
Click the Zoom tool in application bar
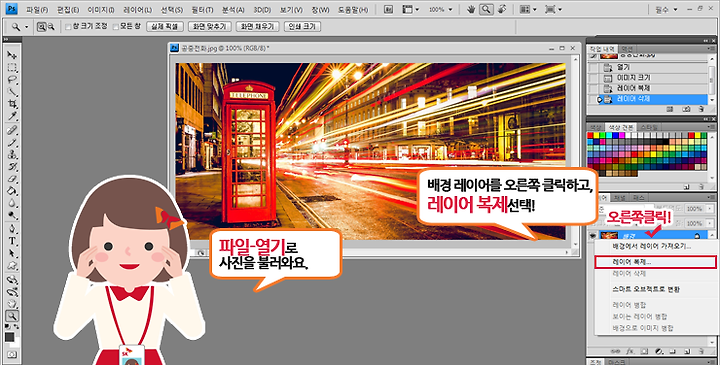click(x=486, y=9)
